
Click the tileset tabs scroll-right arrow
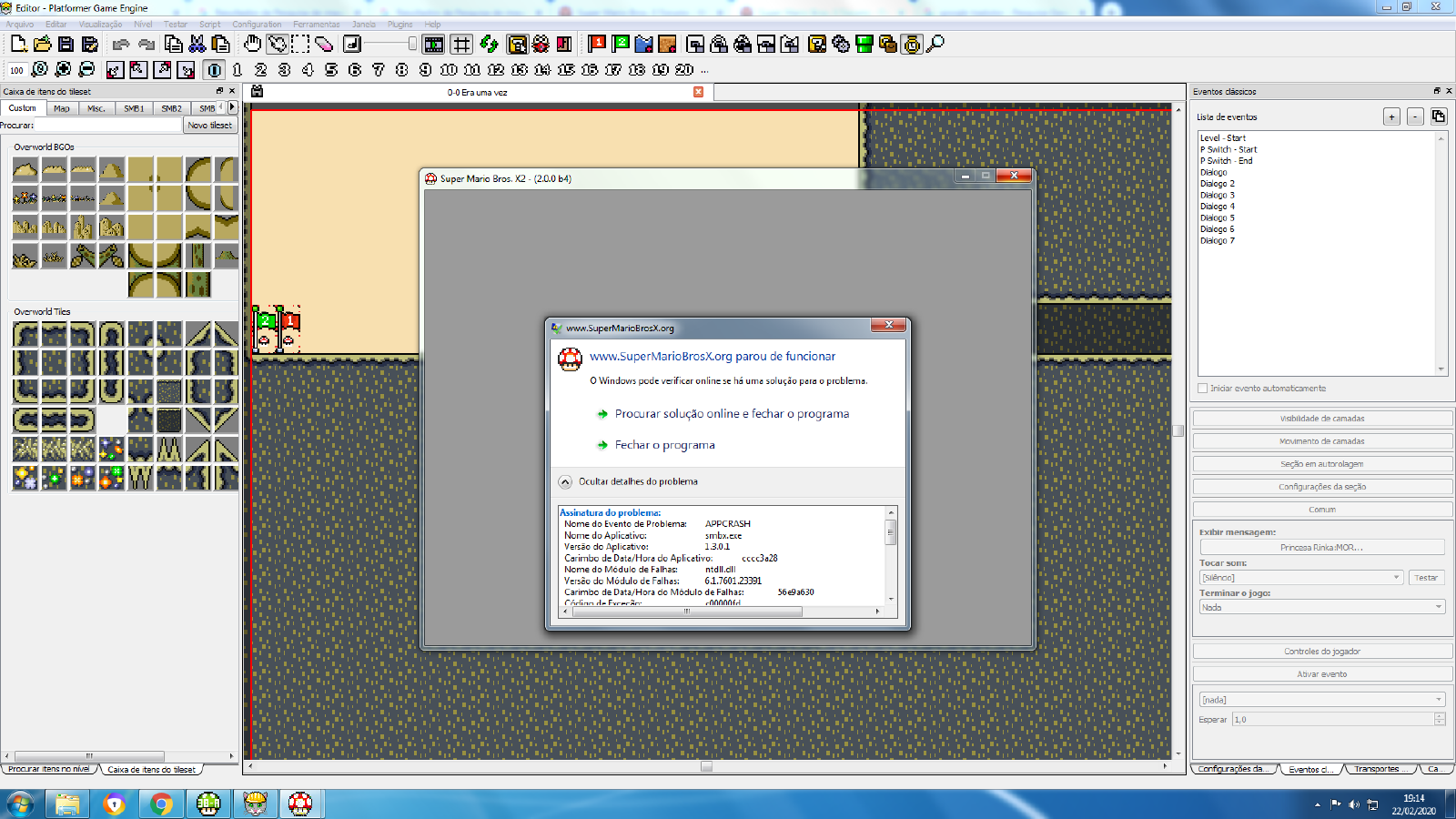click(233, 107)
